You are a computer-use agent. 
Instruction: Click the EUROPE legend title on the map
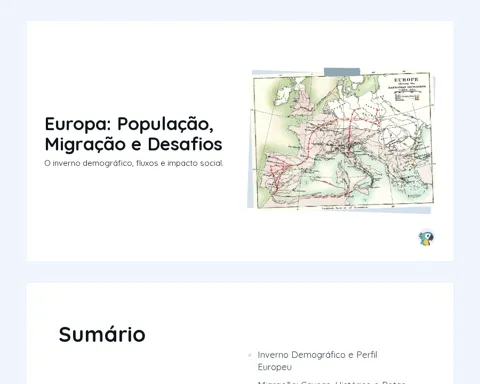point(406,80)
